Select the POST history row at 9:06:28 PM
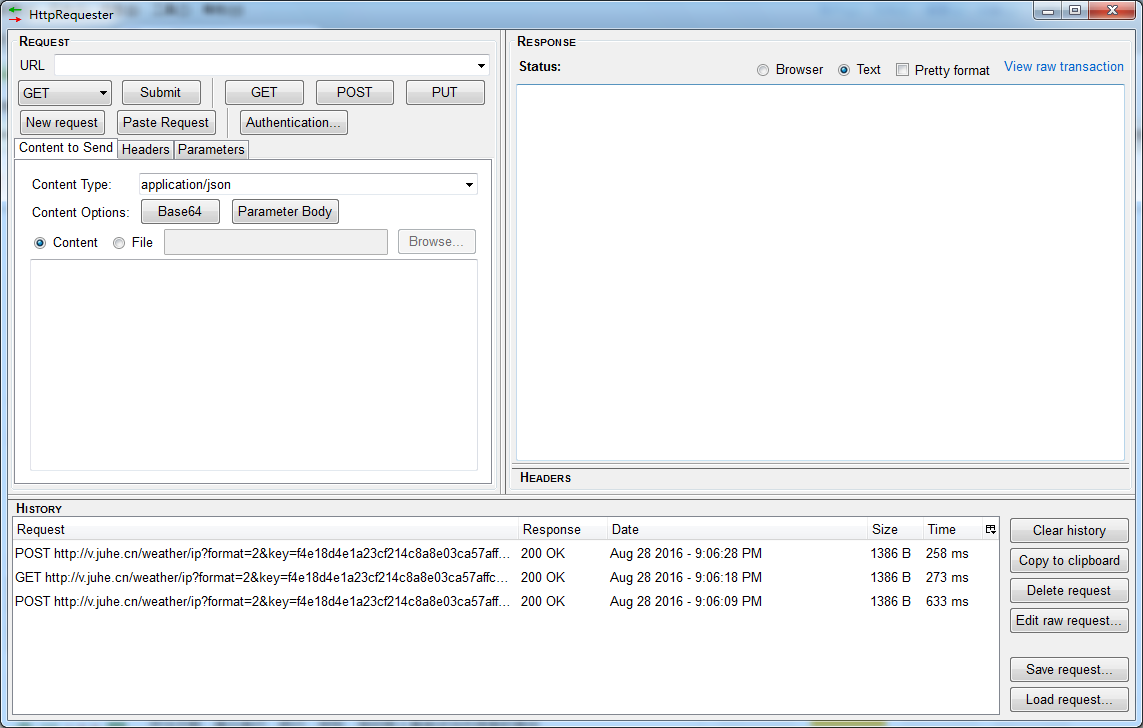 (x=506, y=554)
